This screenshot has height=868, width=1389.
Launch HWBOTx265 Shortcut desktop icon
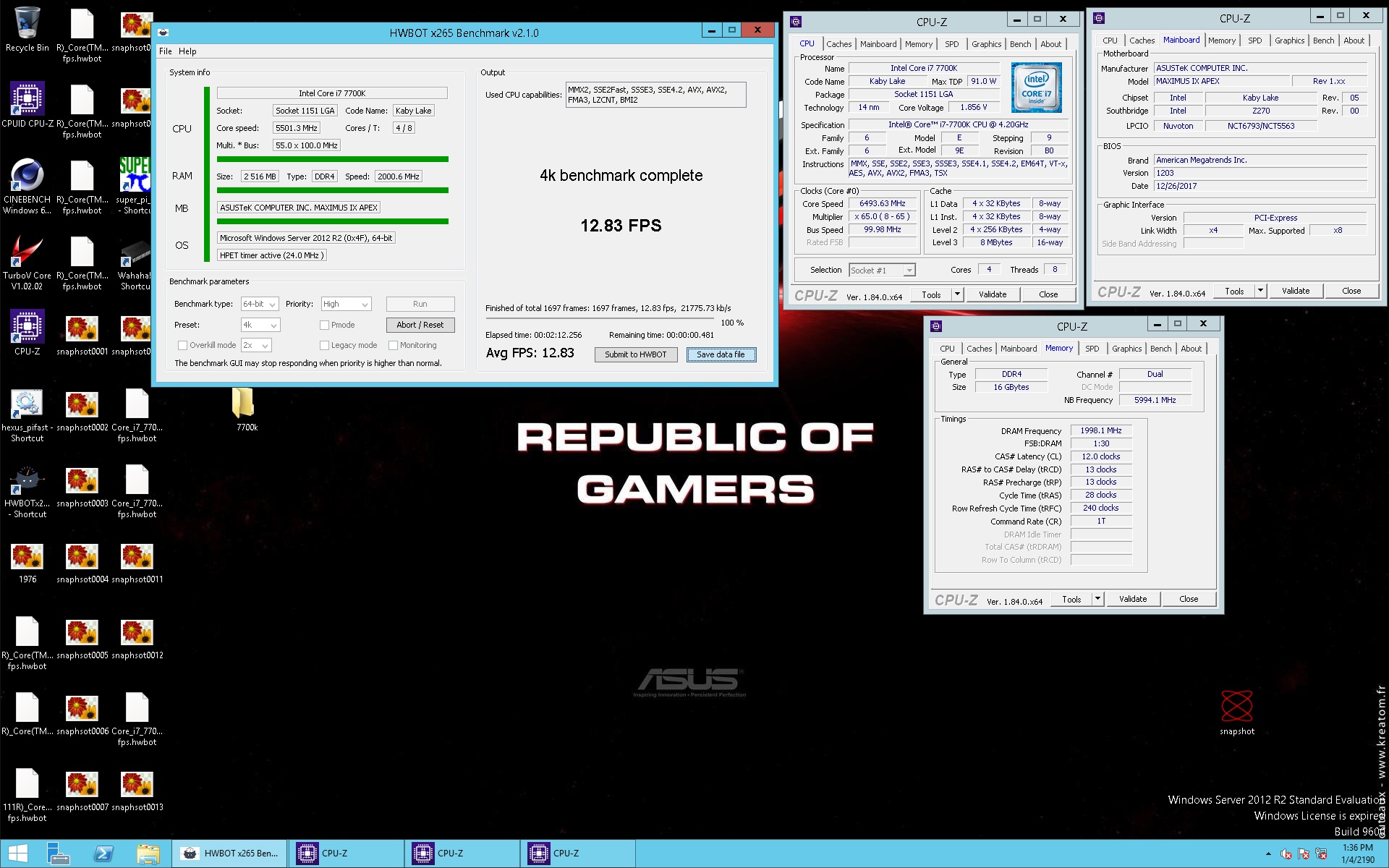(27, 492)
